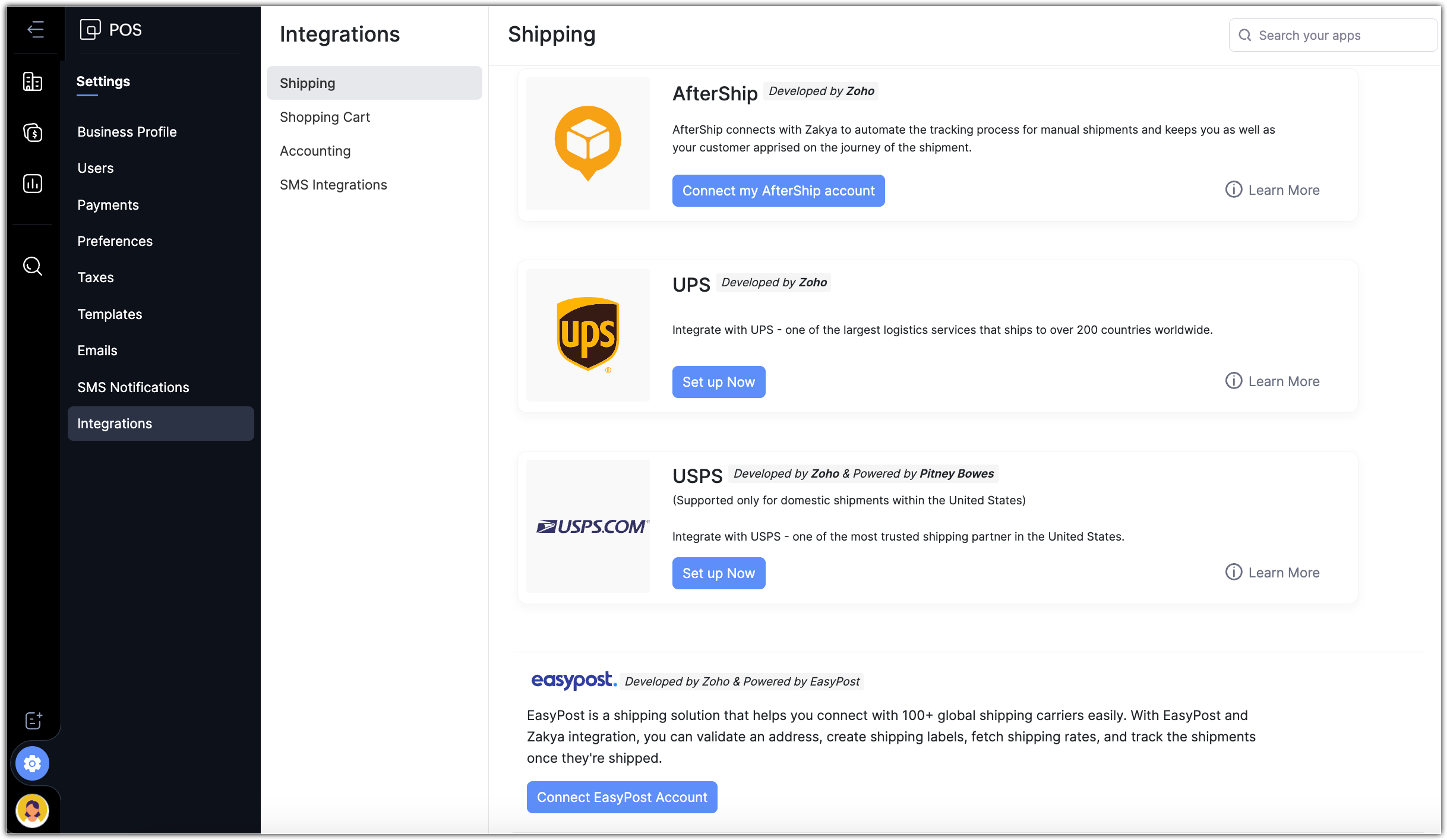Click the settings gear icon
Screen dimensions: 1447x840
[33, 763]
